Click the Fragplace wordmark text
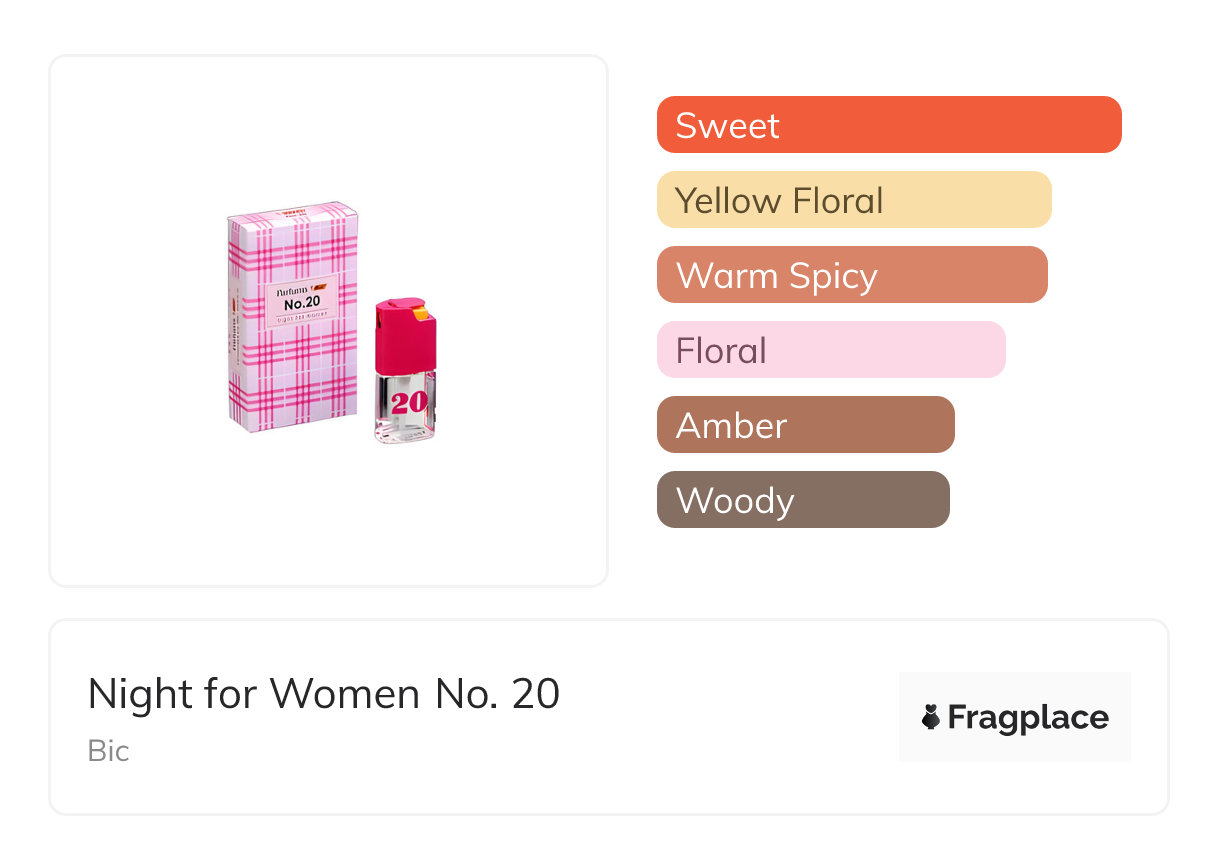This screenshot has height=864, width=1218. [x=1028, y=718]
